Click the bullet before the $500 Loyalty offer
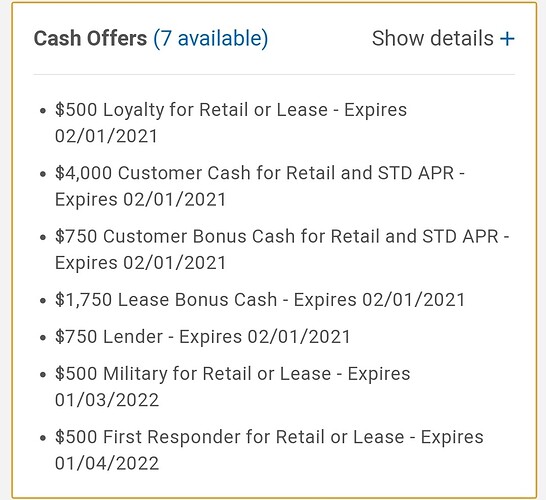Image resolution: width=546 pixels, height=500 pixels. pos(43,111)
